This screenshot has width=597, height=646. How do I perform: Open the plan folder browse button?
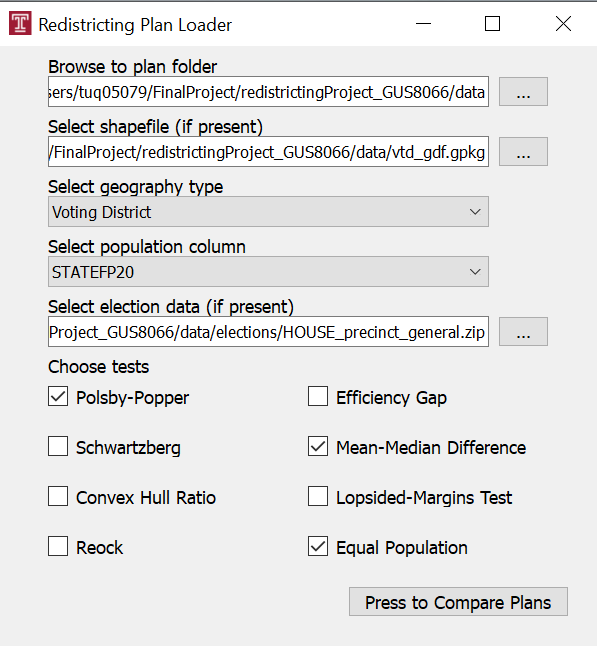coord(523,91)
